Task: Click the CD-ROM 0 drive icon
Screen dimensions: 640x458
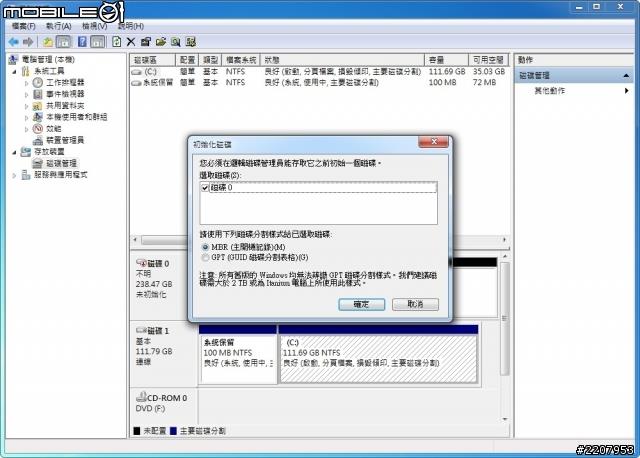Action: click(x=141, y=397)
